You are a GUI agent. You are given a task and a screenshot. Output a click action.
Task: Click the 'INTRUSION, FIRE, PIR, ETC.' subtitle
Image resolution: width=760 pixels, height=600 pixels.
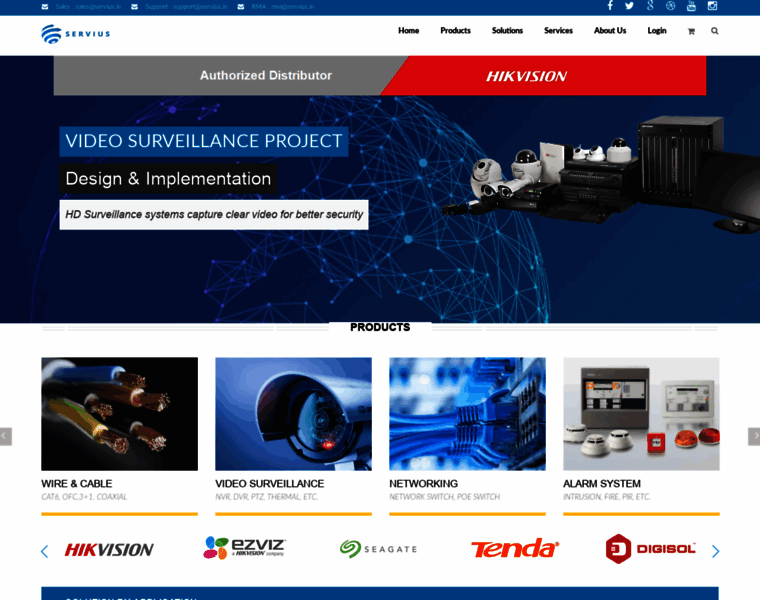607,497
